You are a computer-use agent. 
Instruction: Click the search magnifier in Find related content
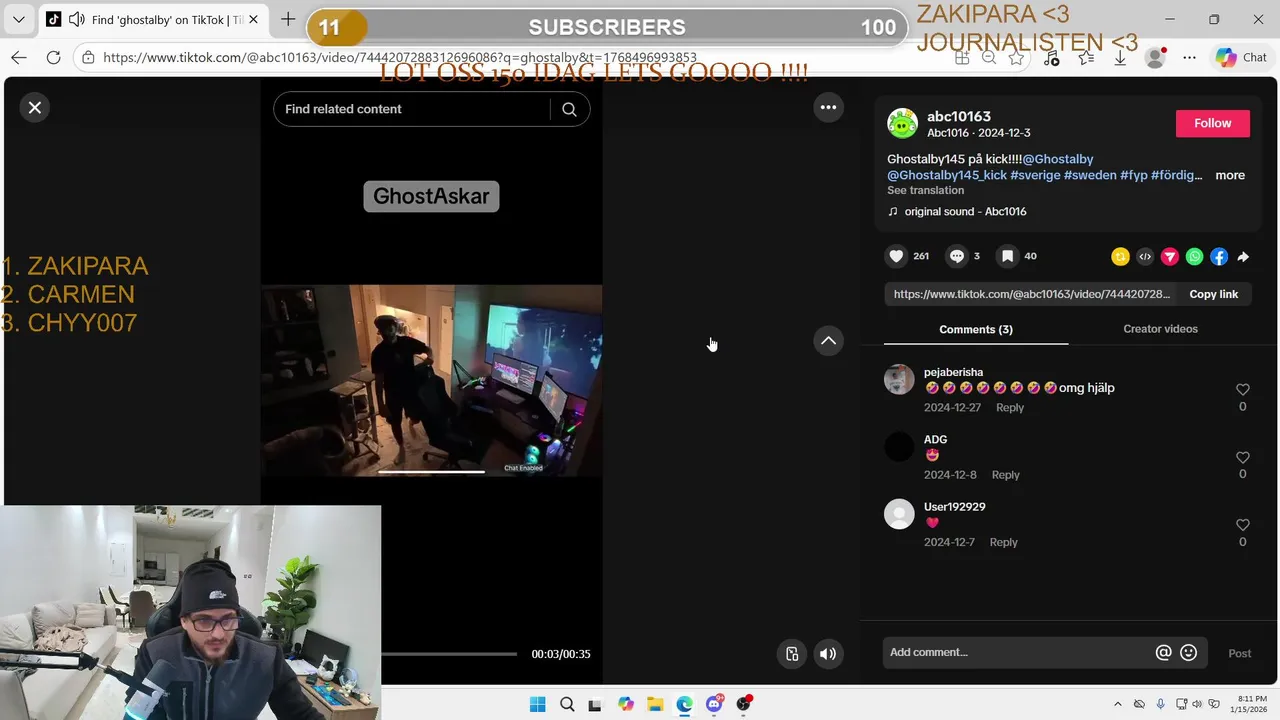[x=569, y=109]
